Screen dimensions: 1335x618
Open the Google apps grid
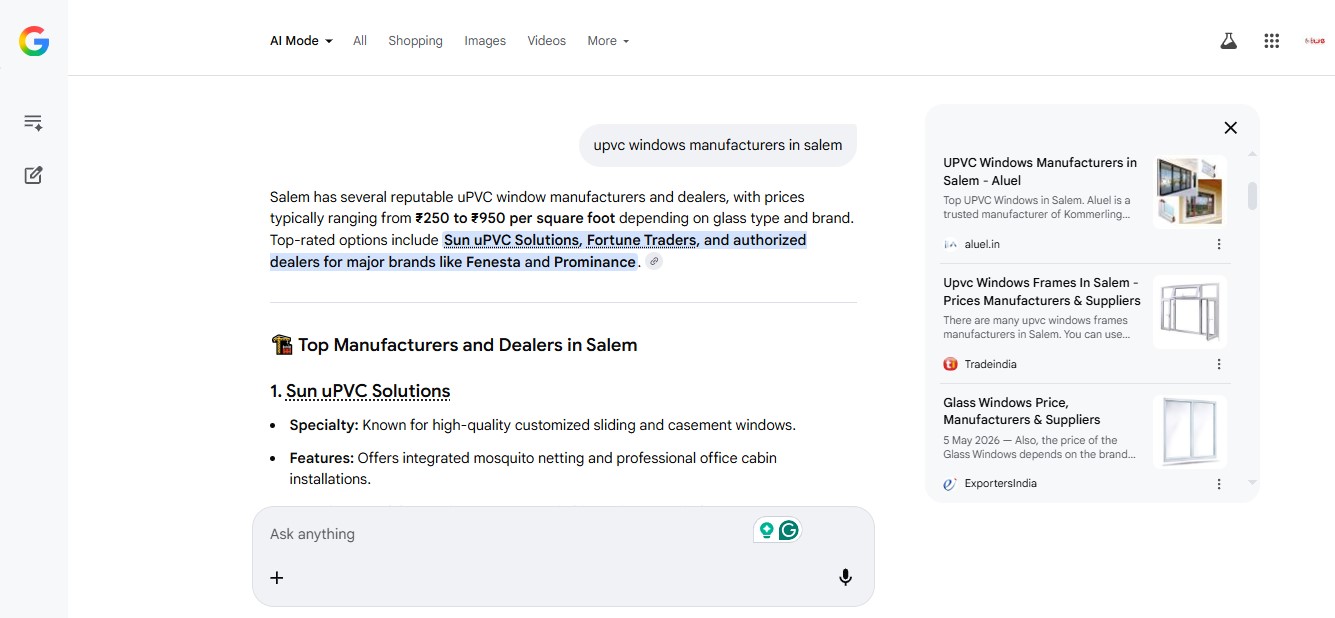(x=1272, y=41)
